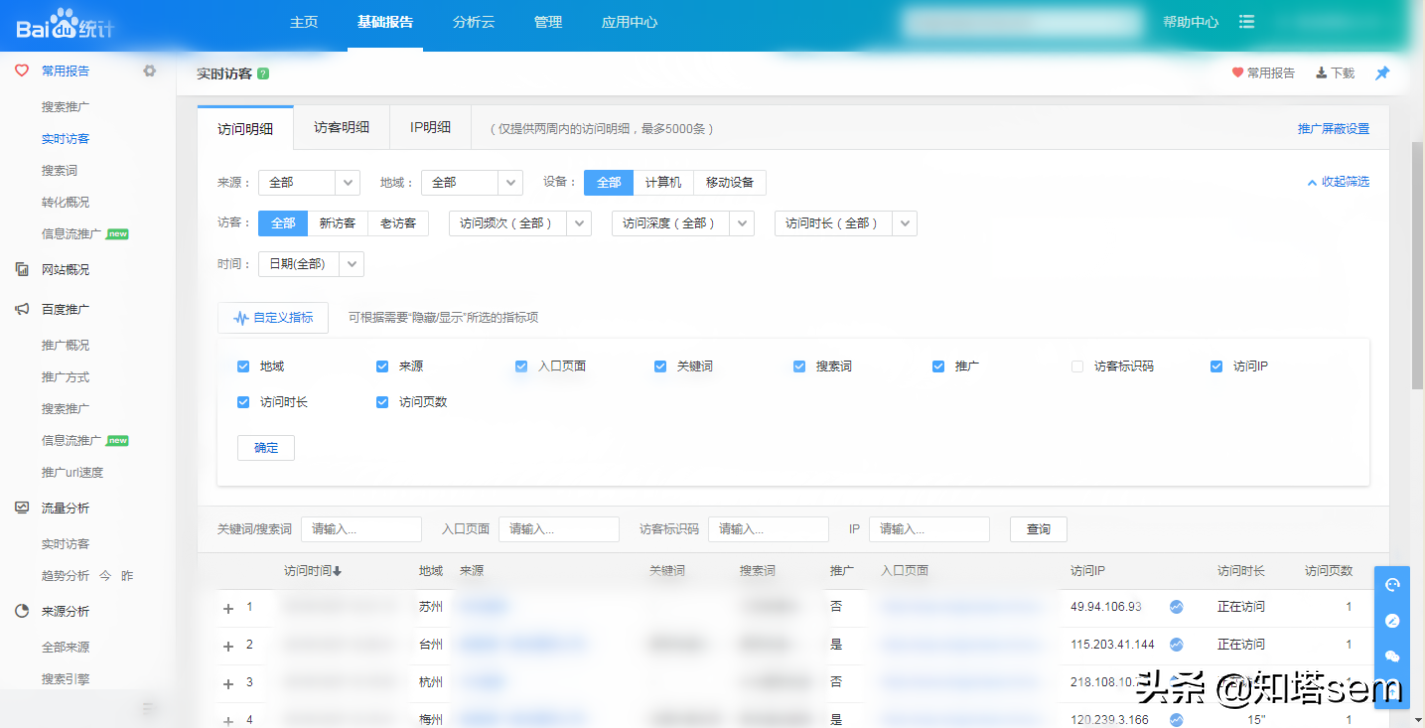Click the page vertical scrollbar
Screen dimensions: 1425x728
click(x=1417, y=265)
